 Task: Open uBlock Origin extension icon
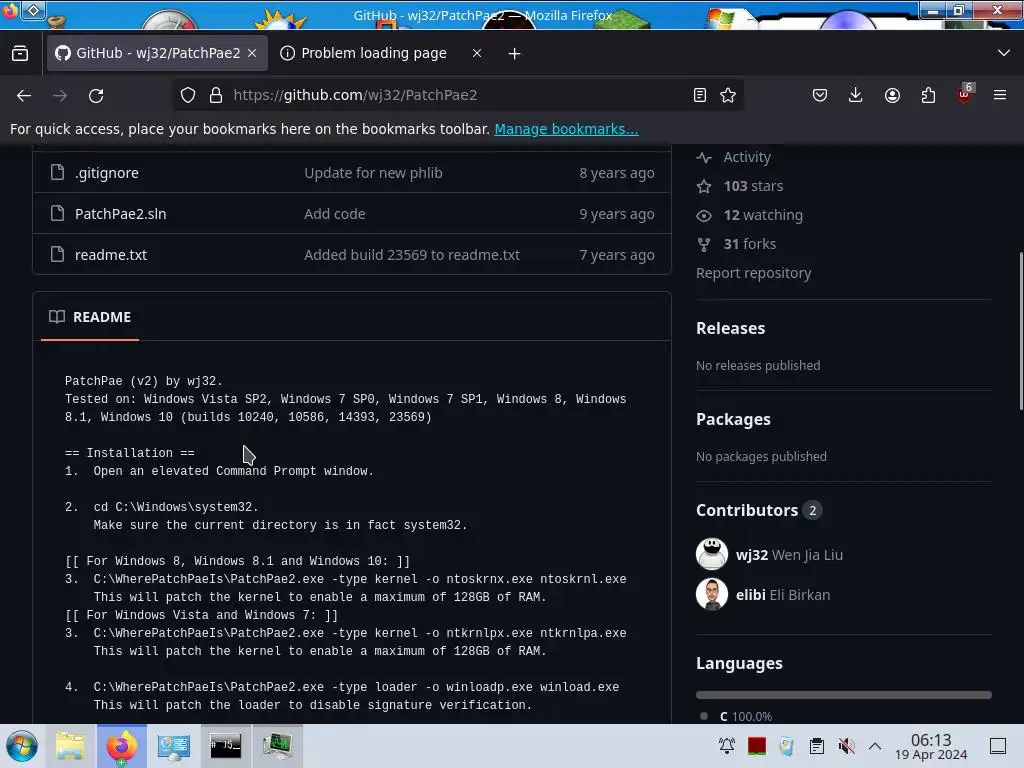pyautogui.click(x=965, y=94)
